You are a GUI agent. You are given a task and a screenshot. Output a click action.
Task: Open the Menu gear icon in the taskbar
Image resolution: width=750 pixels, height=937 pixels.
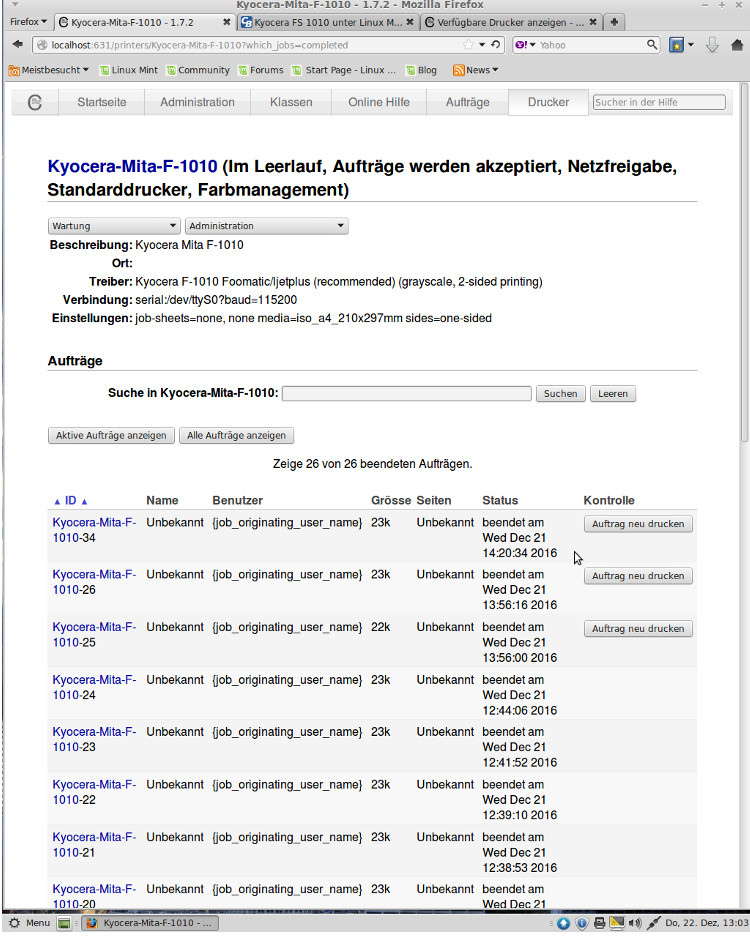(x=14, y=923)
